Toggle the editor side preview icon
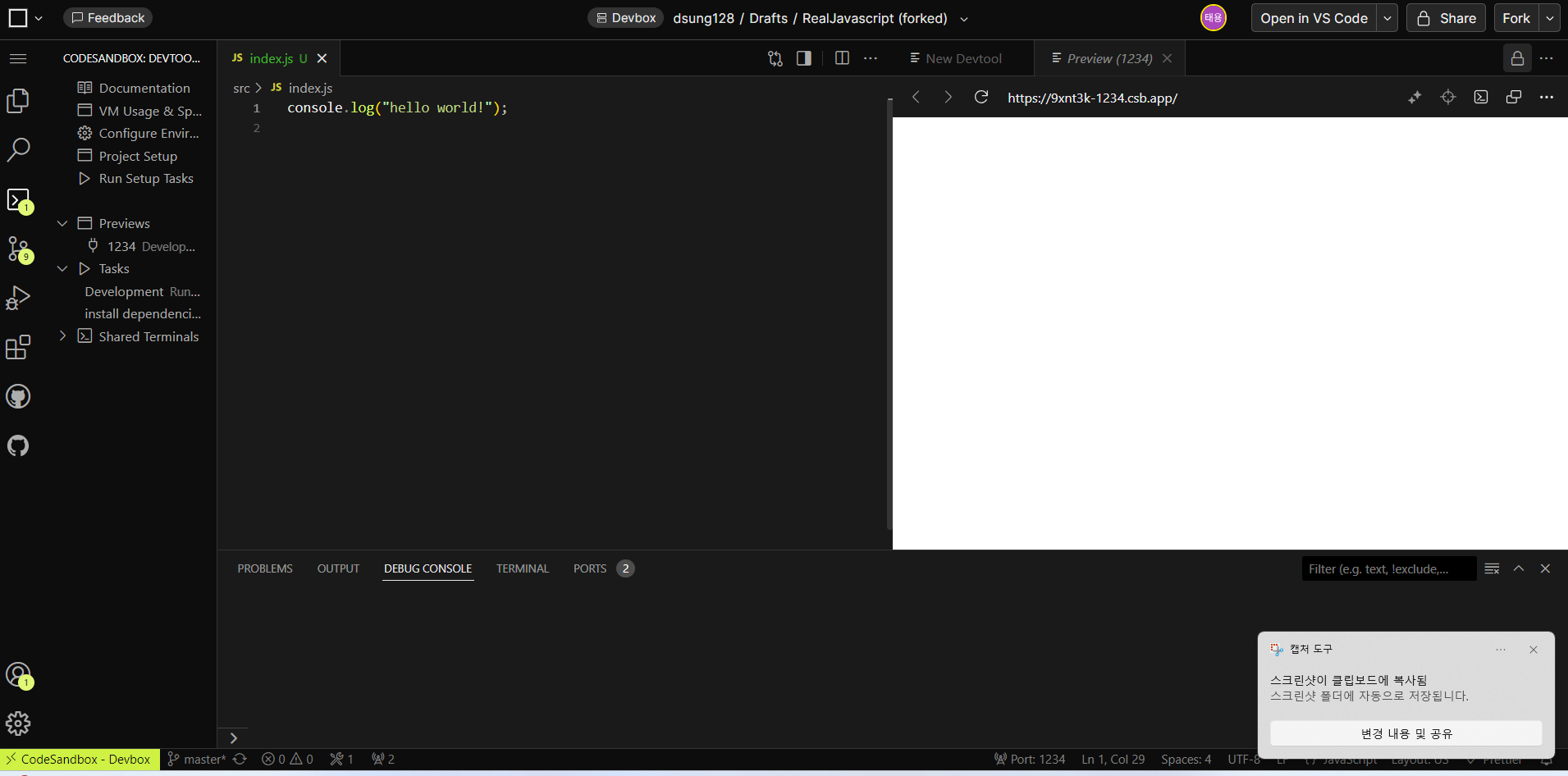Image resolution: width=1568 pixels, height=776 pixels. [x=804, y=58]
